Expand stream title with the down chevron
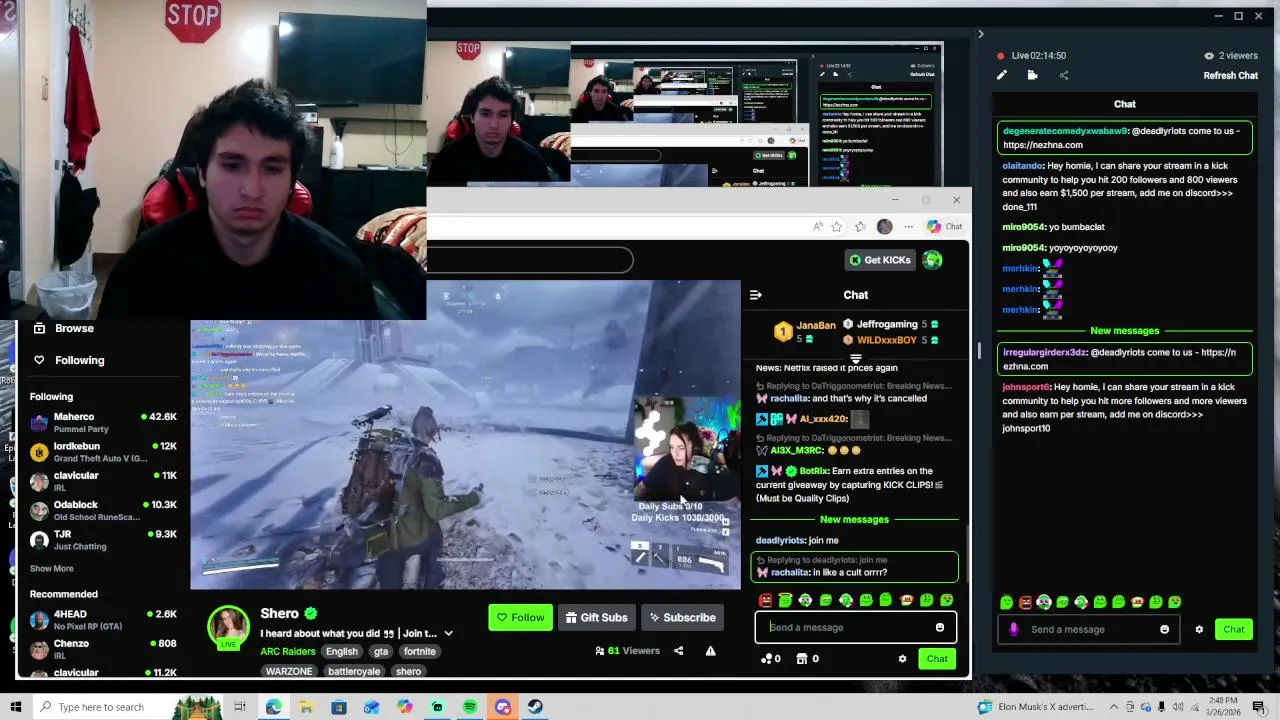Image resolution: width=1280 pixels, height=720 pixels. [x=448, y=633]
